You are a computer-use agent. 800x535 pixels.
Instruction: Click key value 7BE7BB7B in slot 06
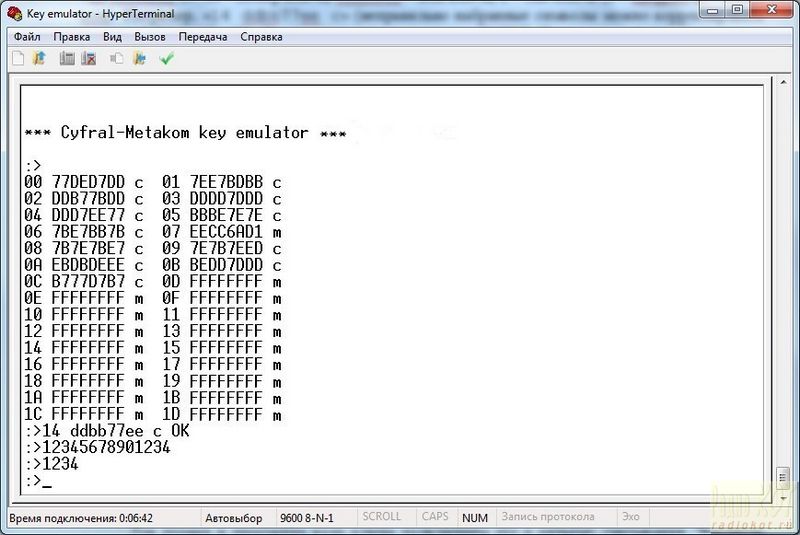click(88, 232)
